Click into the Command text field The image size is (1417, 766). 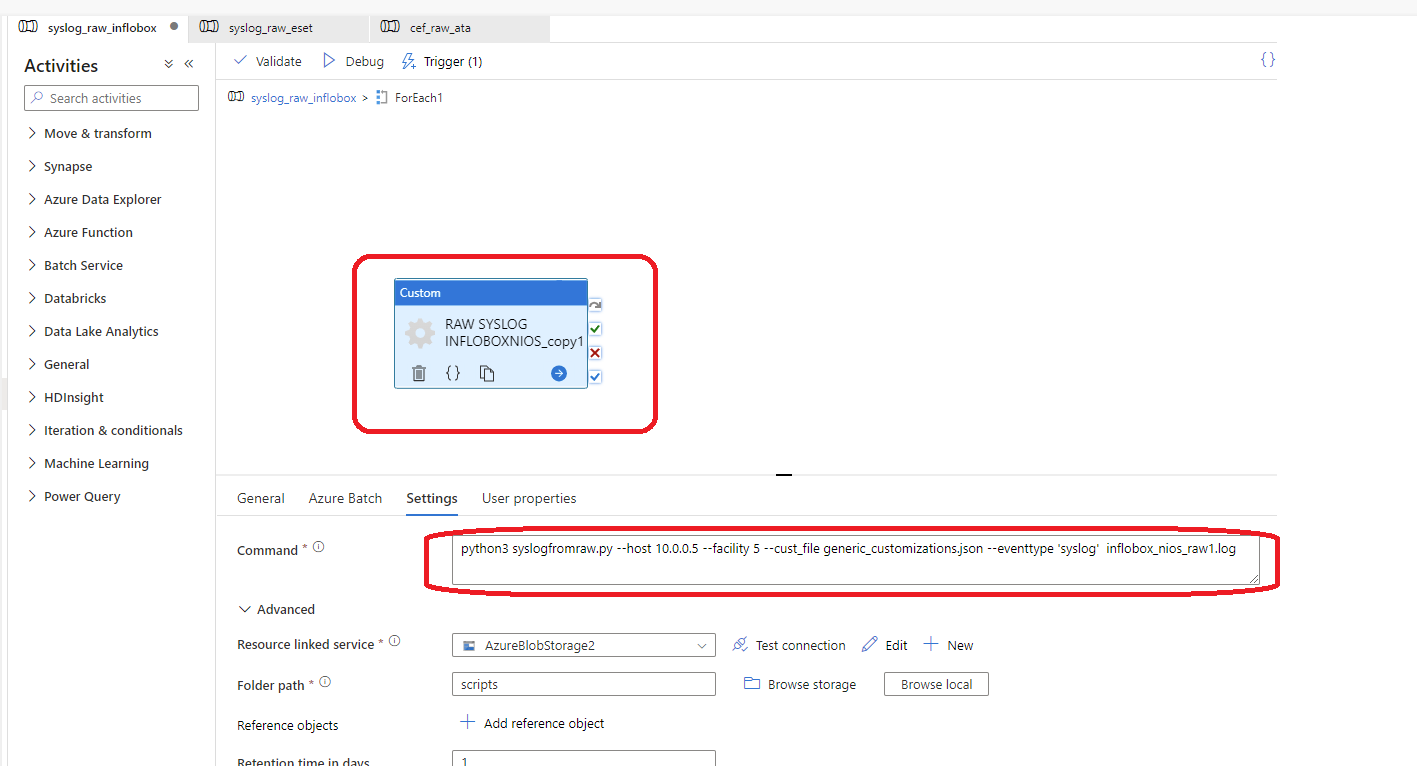pos(855,561)
